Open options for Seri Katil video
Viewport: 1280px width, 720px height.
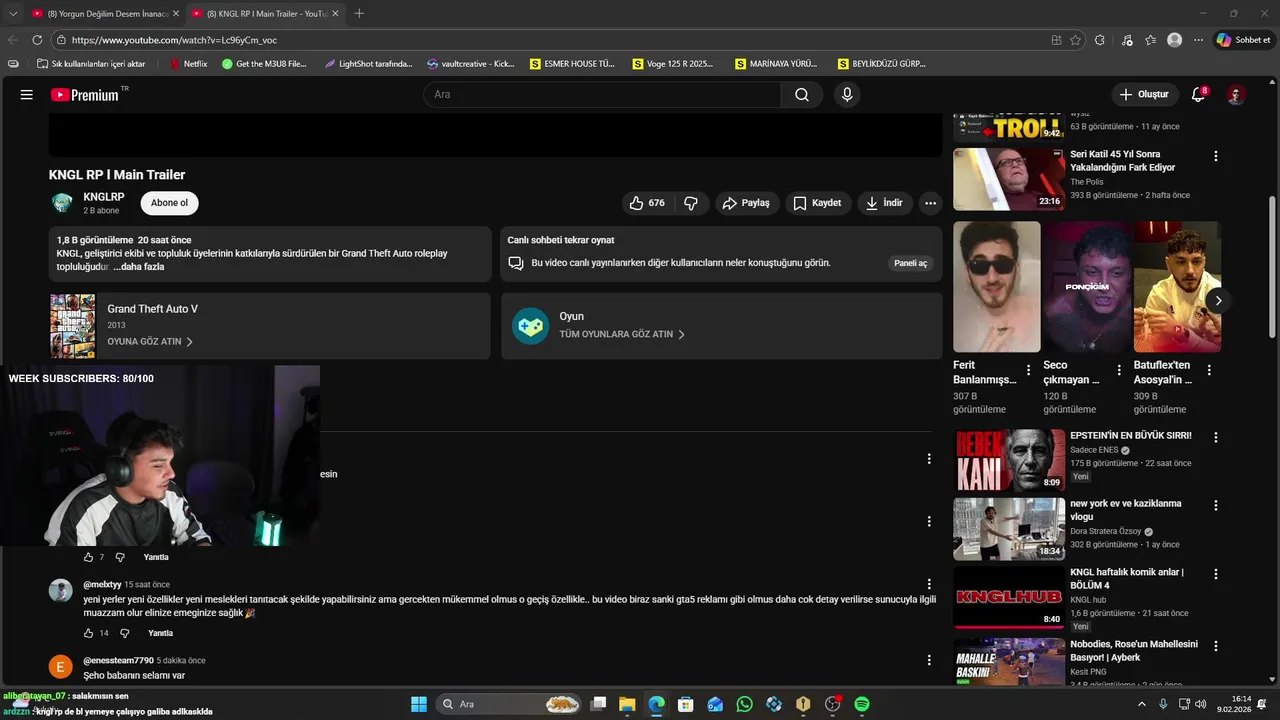point(1216,156)
